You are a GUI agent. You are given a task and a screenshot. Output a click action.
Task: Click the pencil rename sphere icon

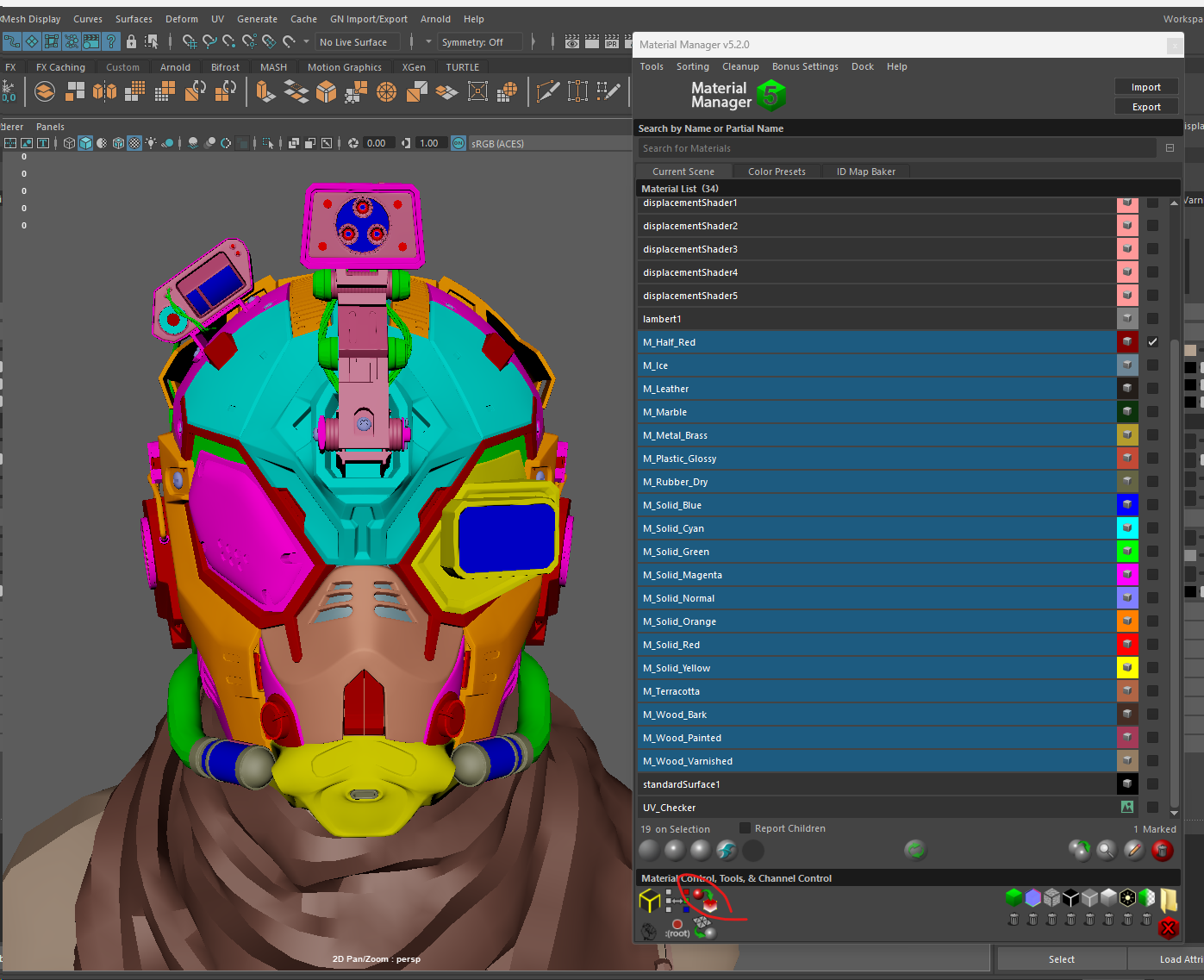click(1134, 851)
